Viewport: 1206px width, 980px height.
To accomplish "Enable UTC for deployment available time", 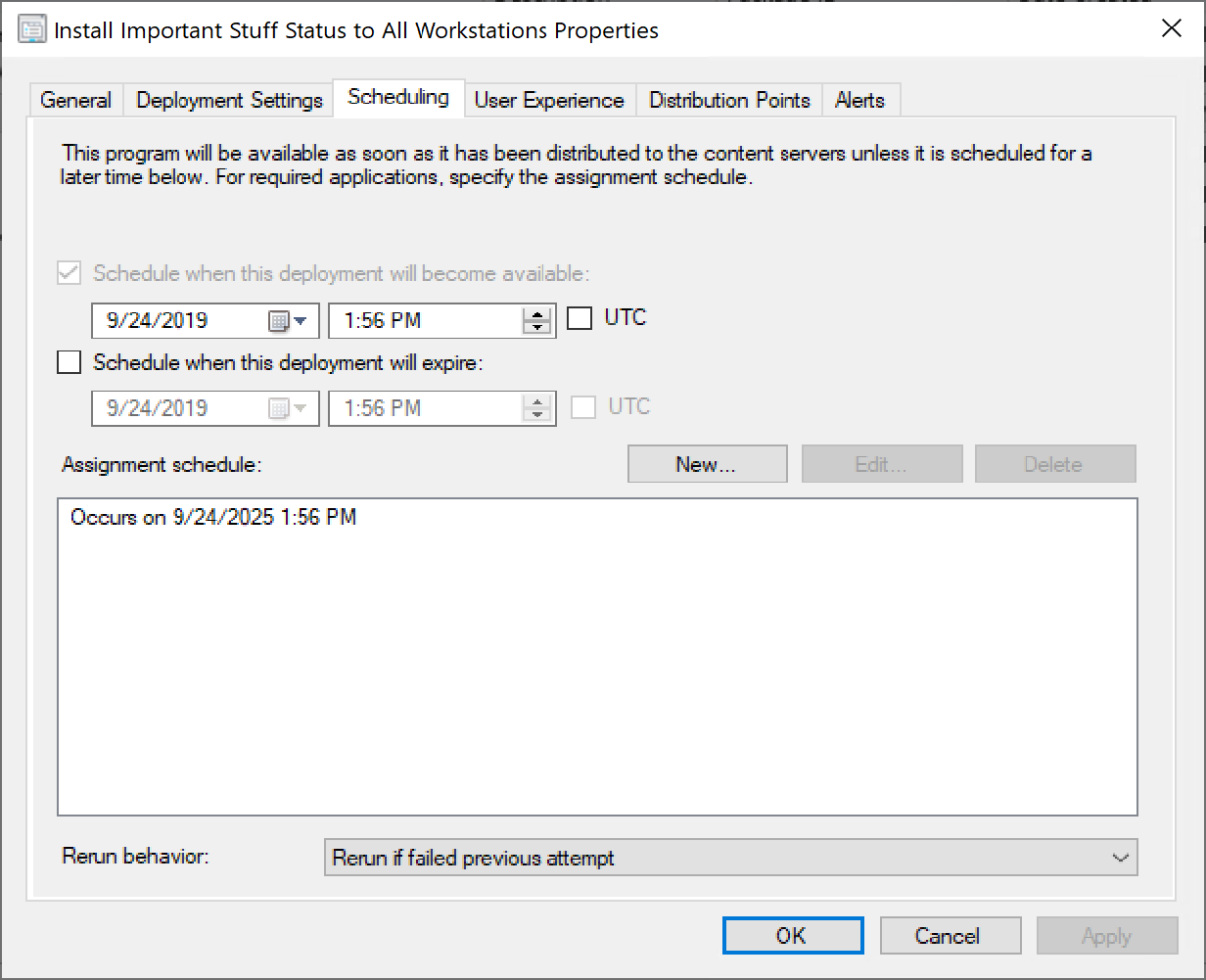I will click(x=580, y=319).
